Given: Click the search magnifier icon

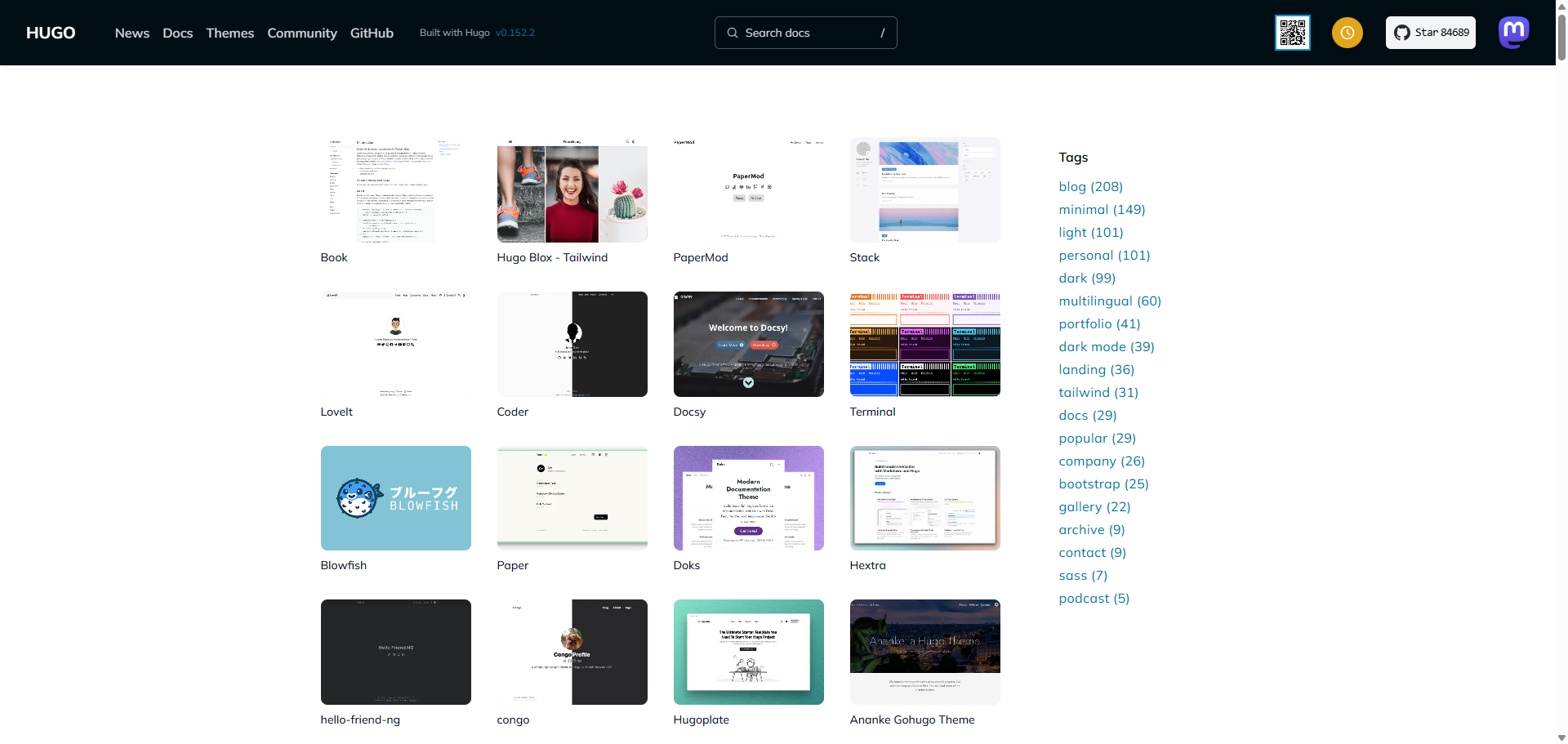Looking at the screenshot, I should coord(733,33).
